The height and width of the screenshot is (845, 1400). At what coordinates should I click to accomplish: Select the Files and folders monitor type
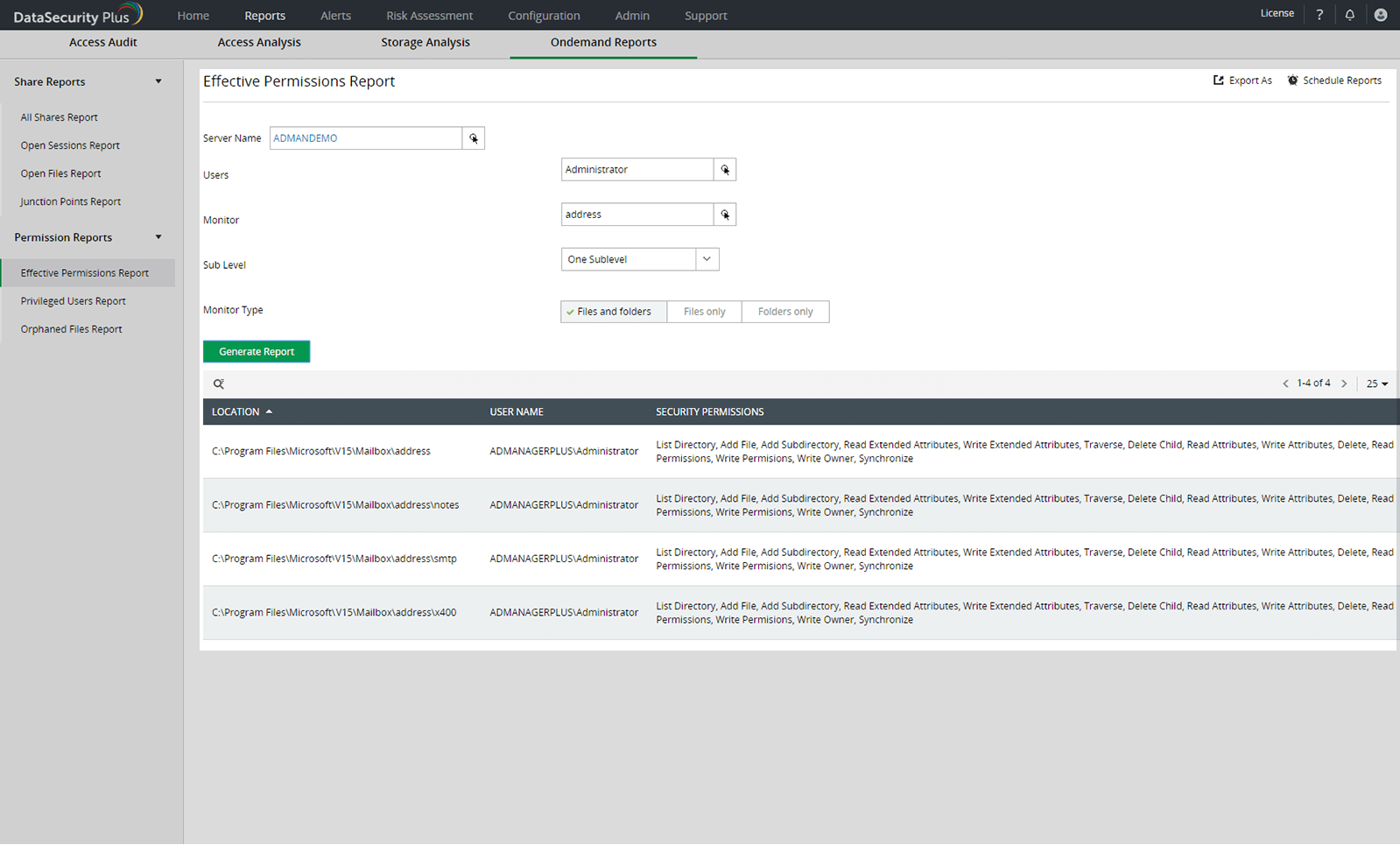pos(614,312)
